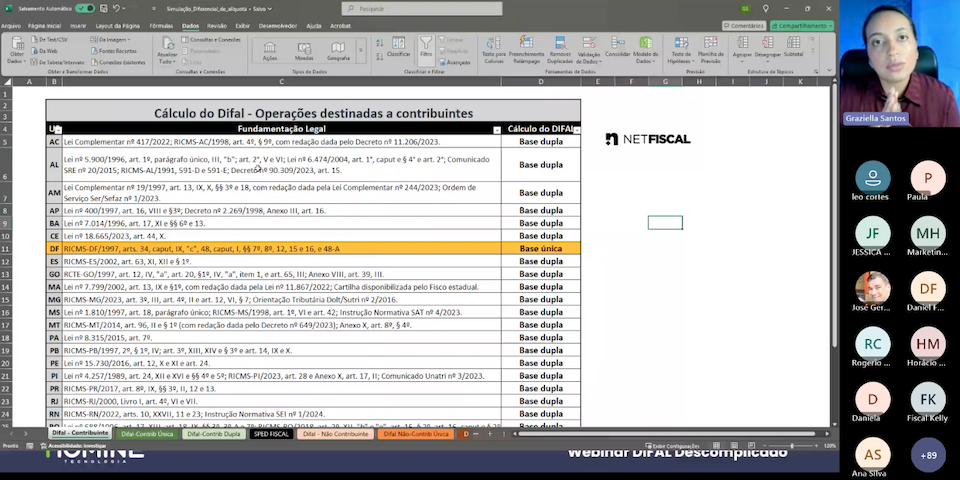Open Modelo de Dados dropdown
Image resolution: width=960 pixels, height=480 pixels.
click(645, 50)
